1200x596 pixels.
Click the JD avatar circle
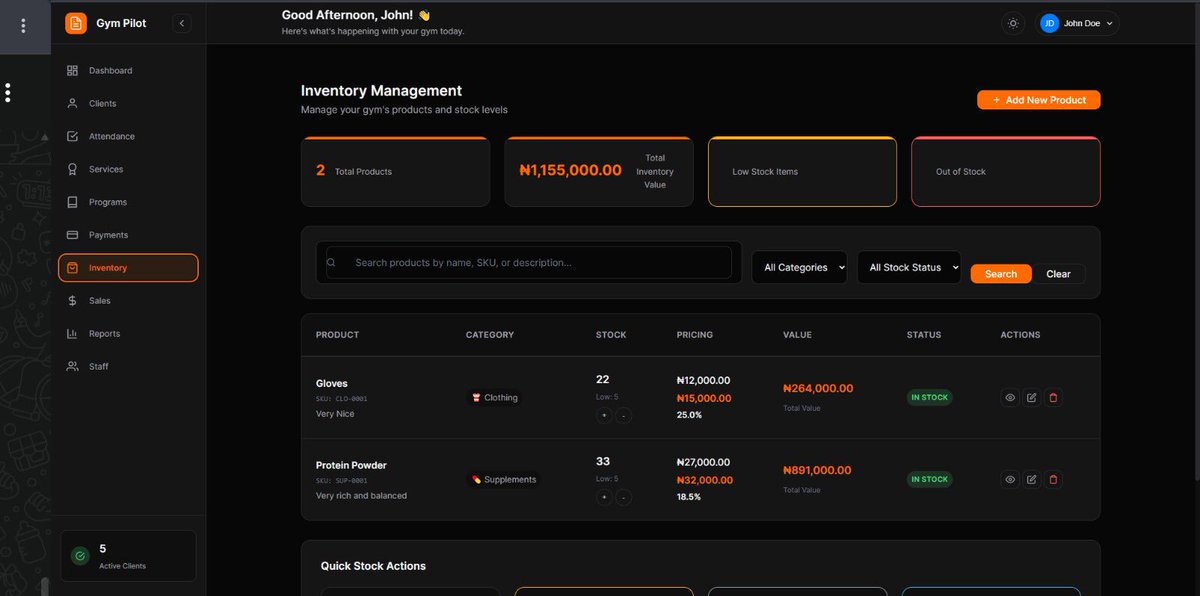coord(1049,23)
